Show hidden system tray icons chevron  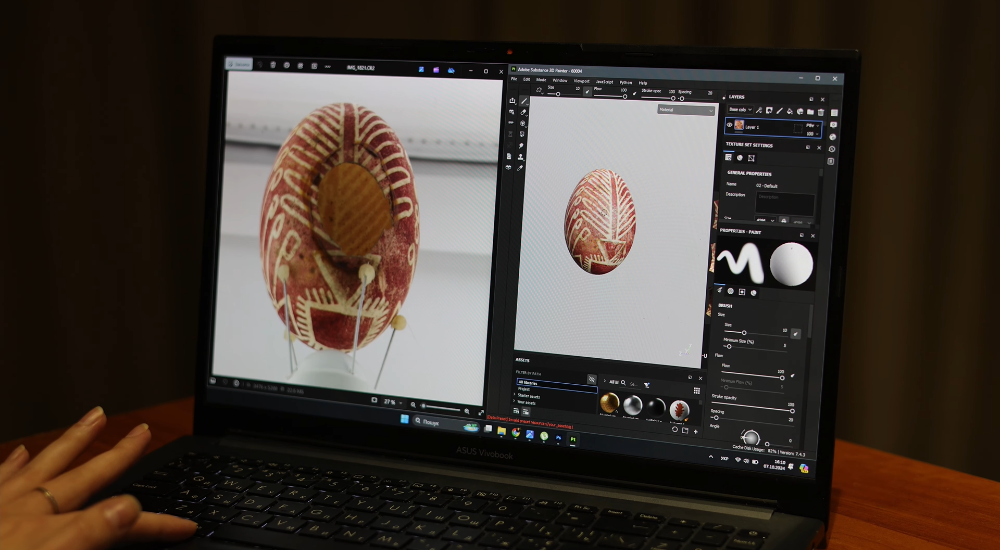(x=711, y=457)
